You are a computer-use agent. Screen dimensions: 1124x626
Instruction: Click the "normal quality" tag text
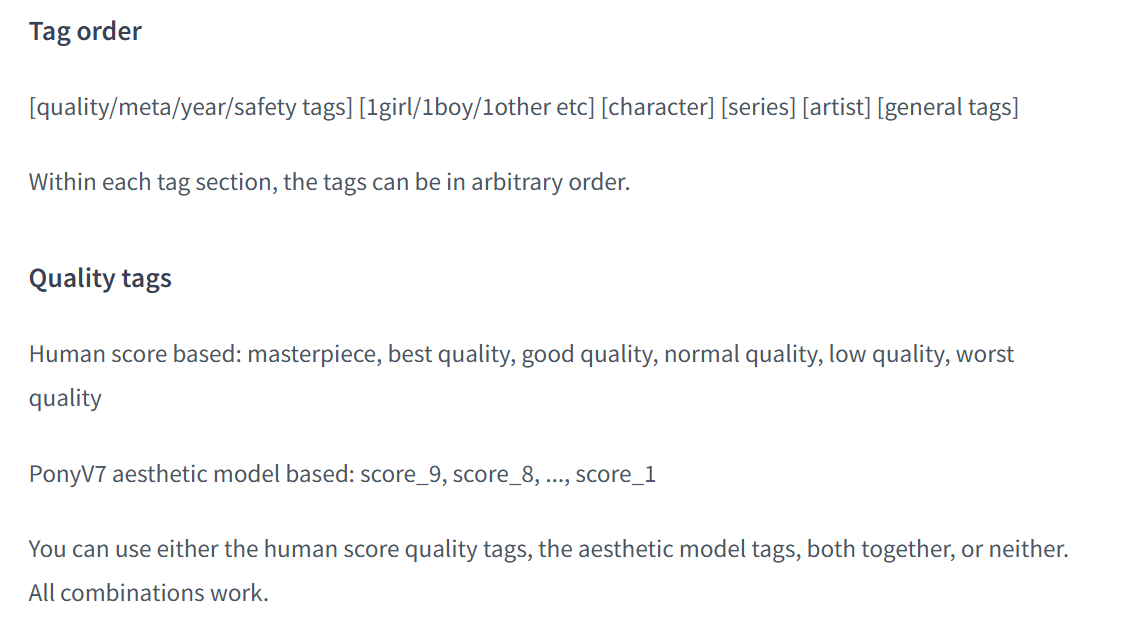pos(740,354)
